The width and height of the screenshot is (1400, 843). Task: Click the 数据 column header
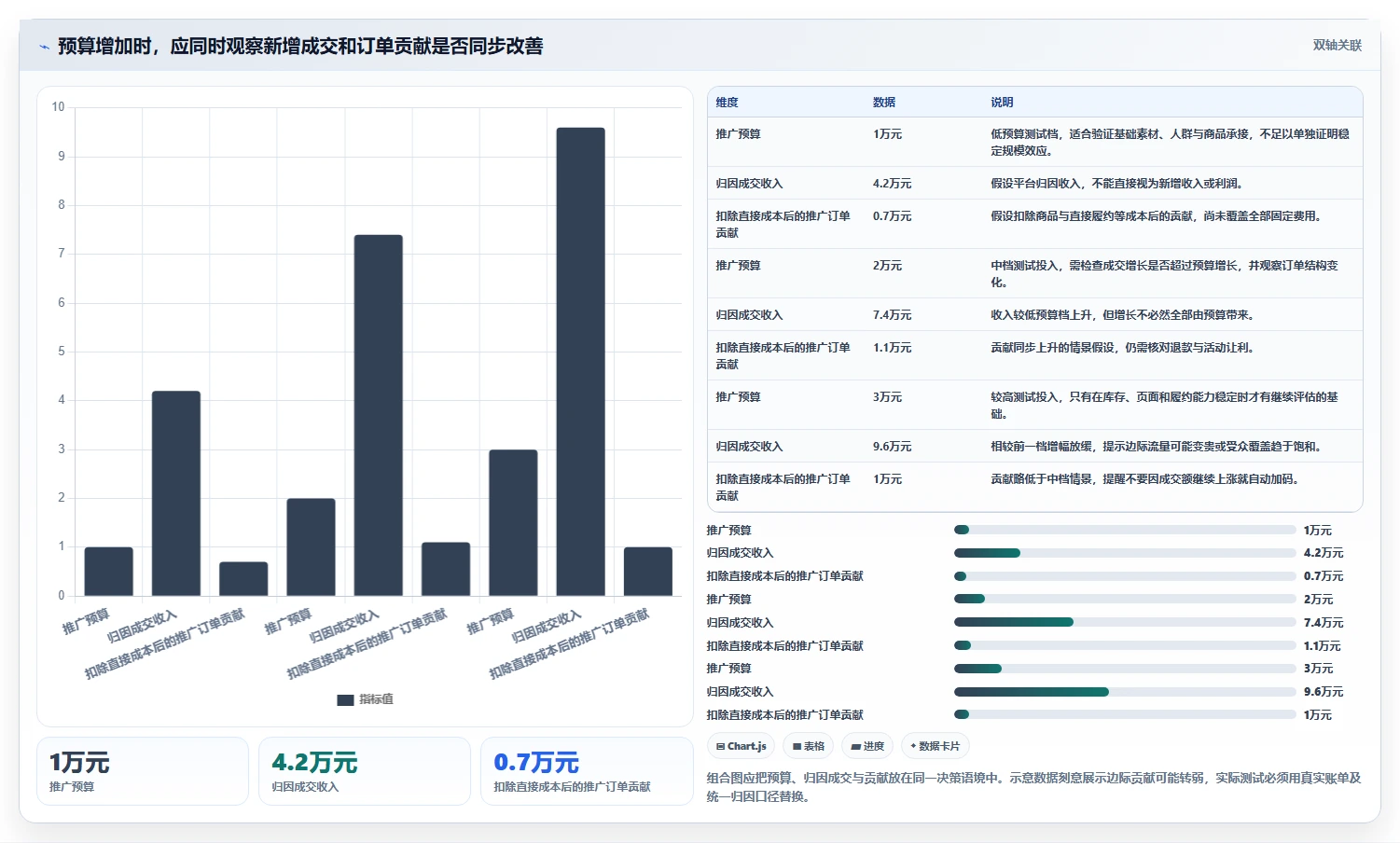(x=884, y=103)
